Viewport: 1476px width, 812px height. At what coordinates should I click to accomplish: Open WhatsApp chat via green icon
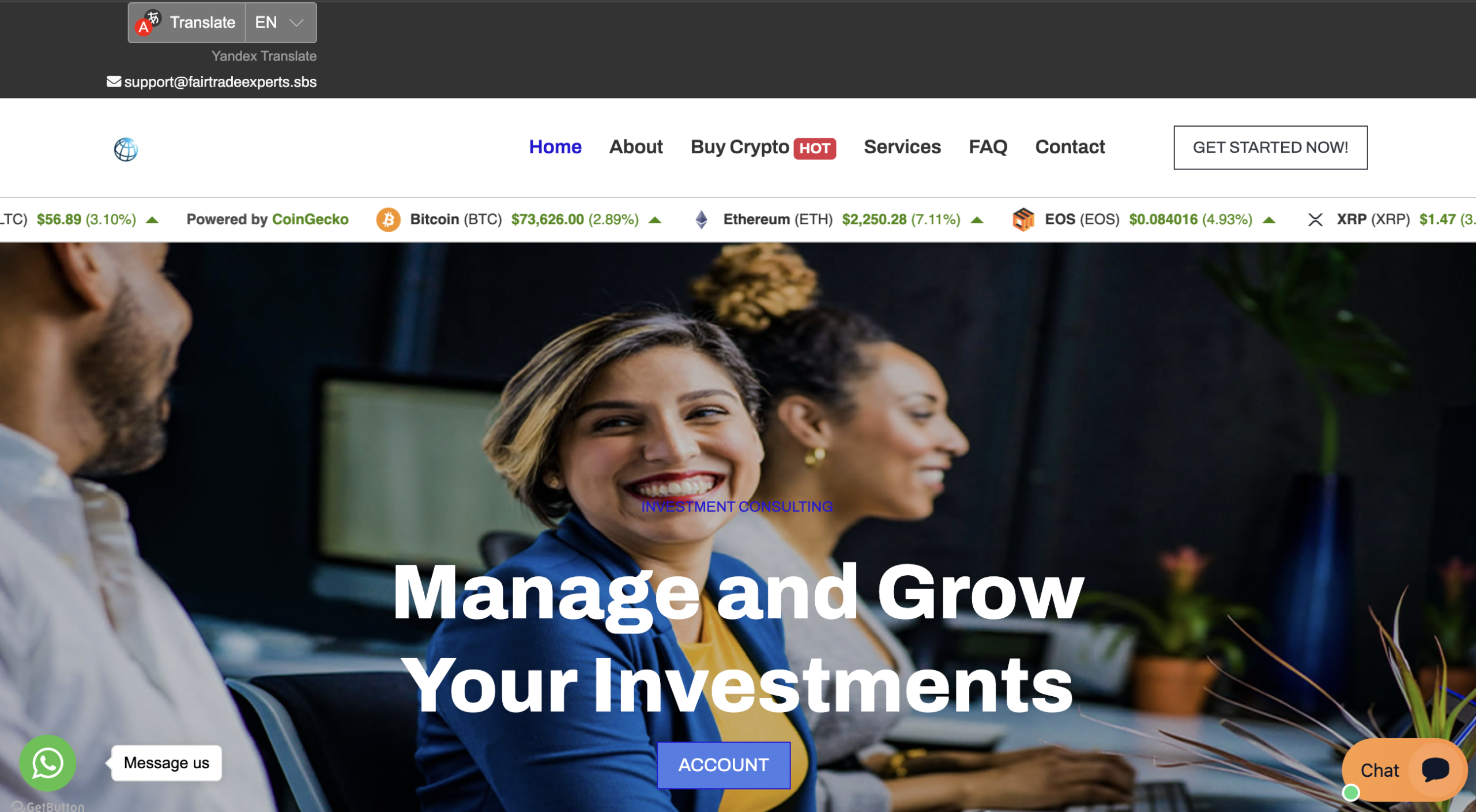point(48,763)
